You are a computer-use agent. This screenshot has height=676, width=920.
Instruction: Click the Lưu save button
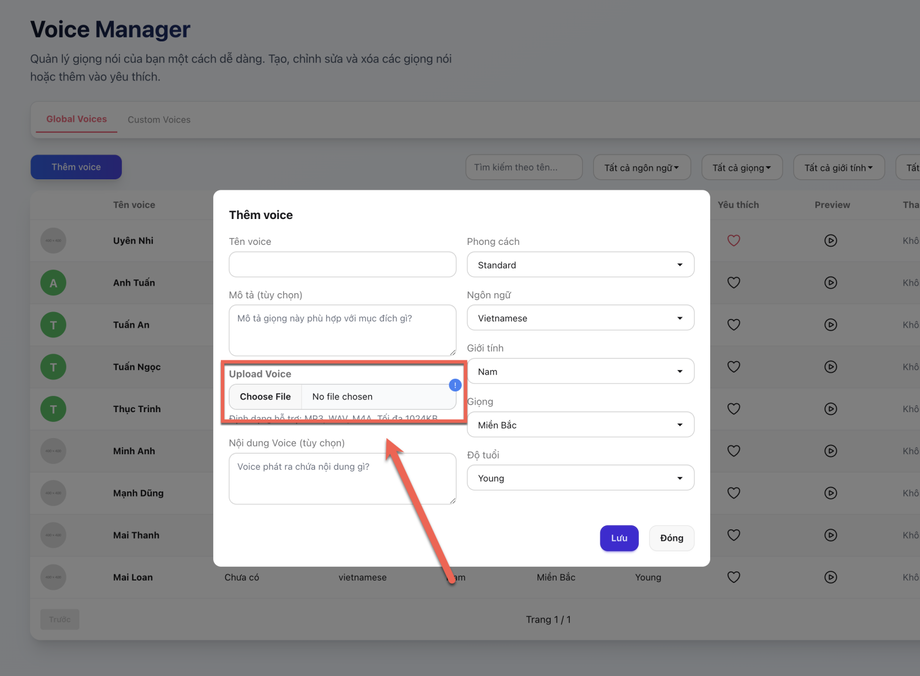pos(619,538)
